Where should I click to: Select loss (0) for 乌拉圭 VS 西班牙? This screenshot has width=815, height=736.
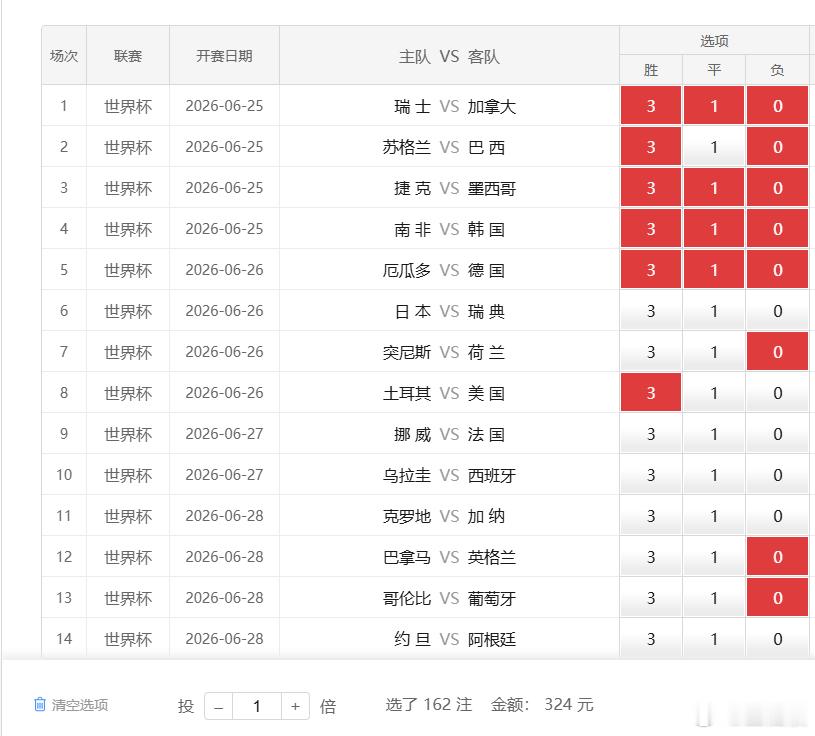[x=778, y=475]
